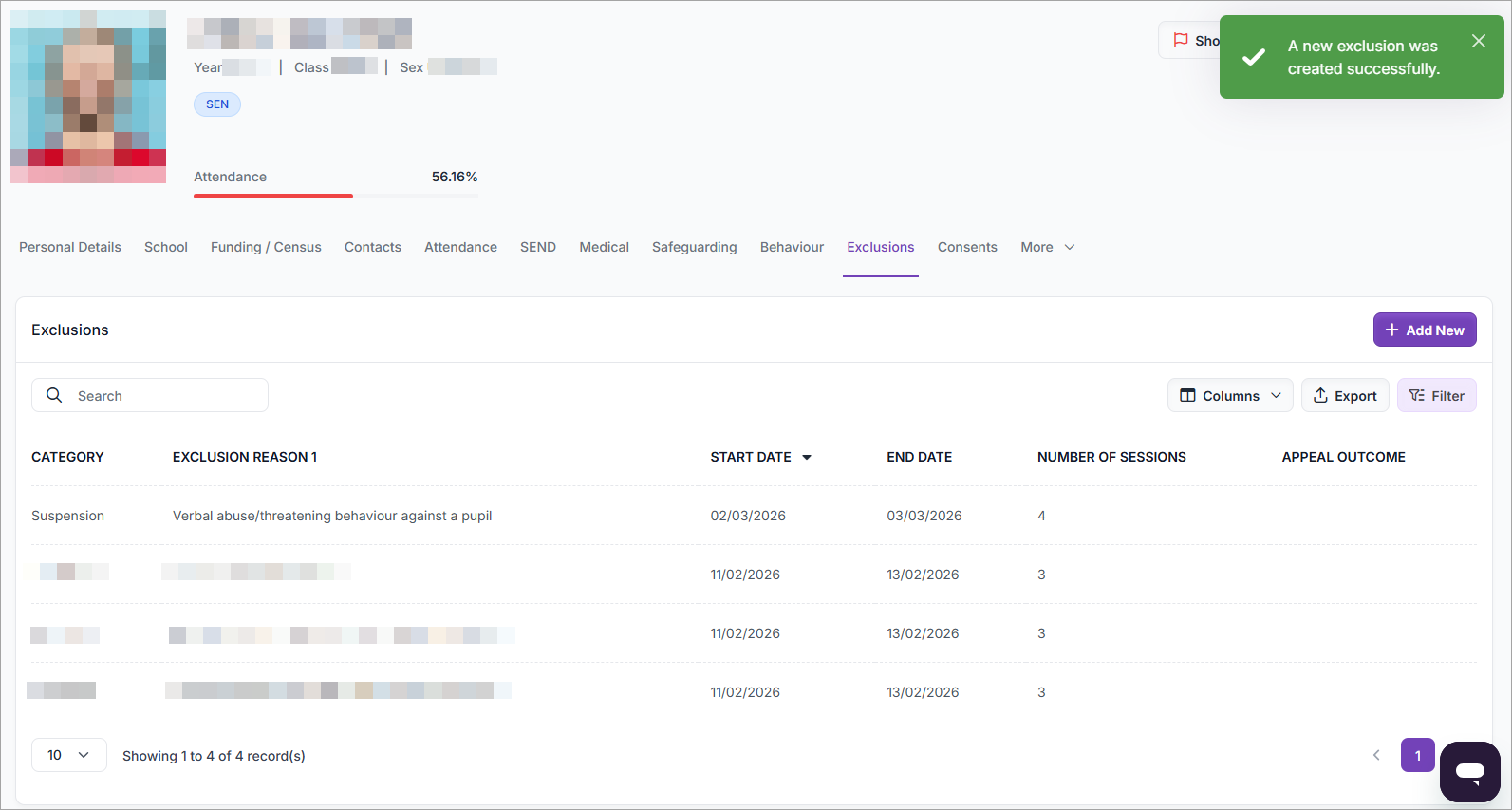Click the Start Date sort arrow
This screenshot has height=810, width=1512.
tap(807, 458)
